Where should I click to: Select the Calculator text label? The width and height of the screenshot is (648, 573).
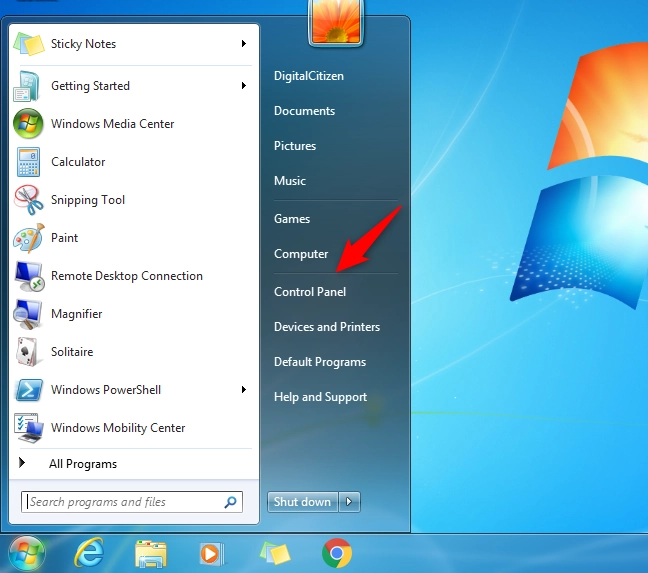[x=78, y=162]
